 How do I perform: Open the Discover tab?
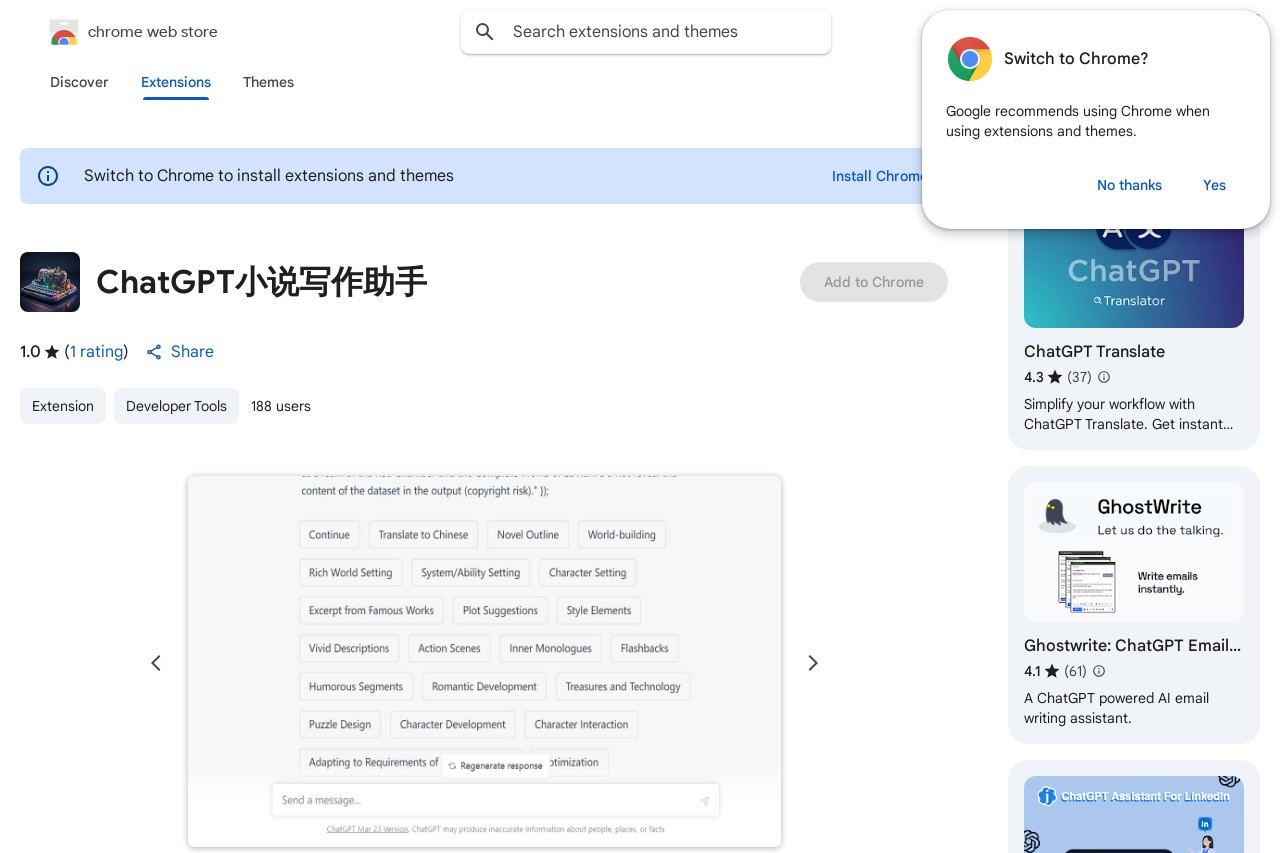point(79,82)
